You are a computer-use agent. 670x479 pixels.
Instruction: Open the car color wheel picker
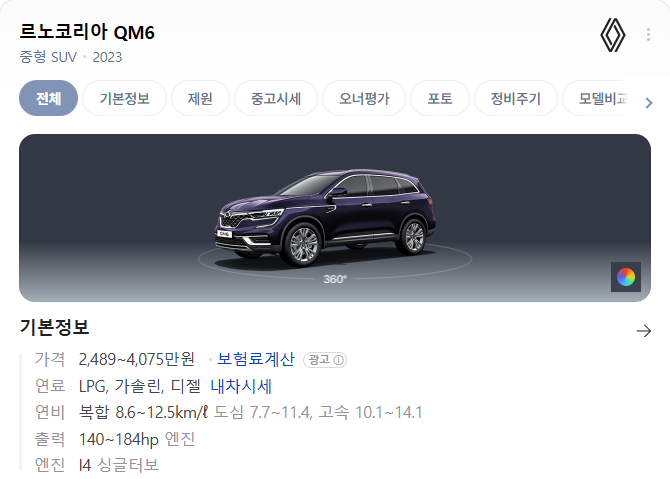click(x=626, y=277)
